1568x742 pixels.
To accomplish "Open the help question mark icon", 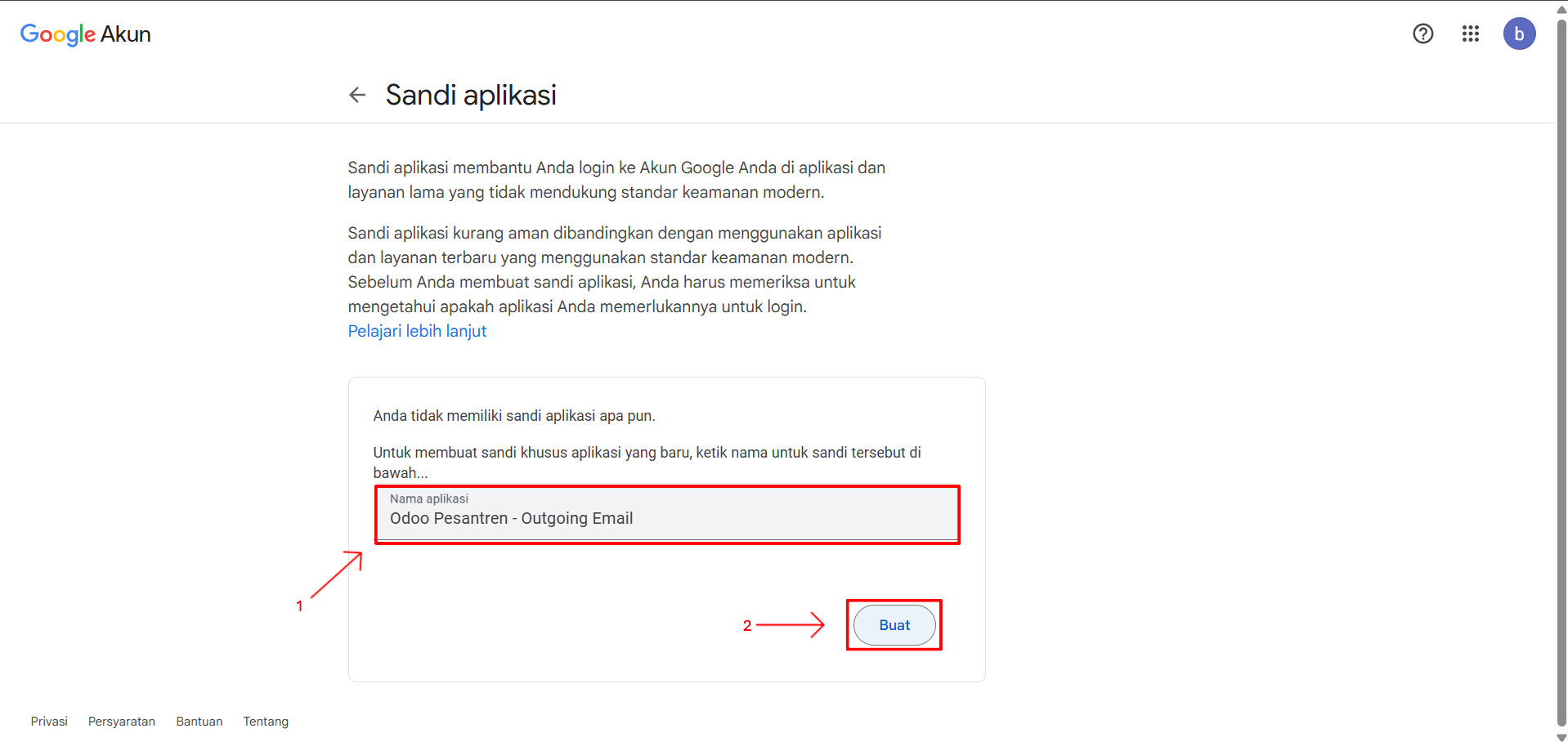I will pos(1422,34).
